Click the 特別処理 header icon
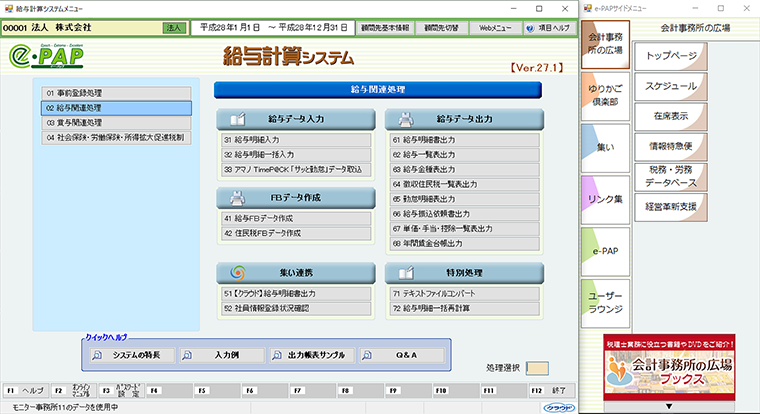760x414 pixels. (x=406, y=273)
